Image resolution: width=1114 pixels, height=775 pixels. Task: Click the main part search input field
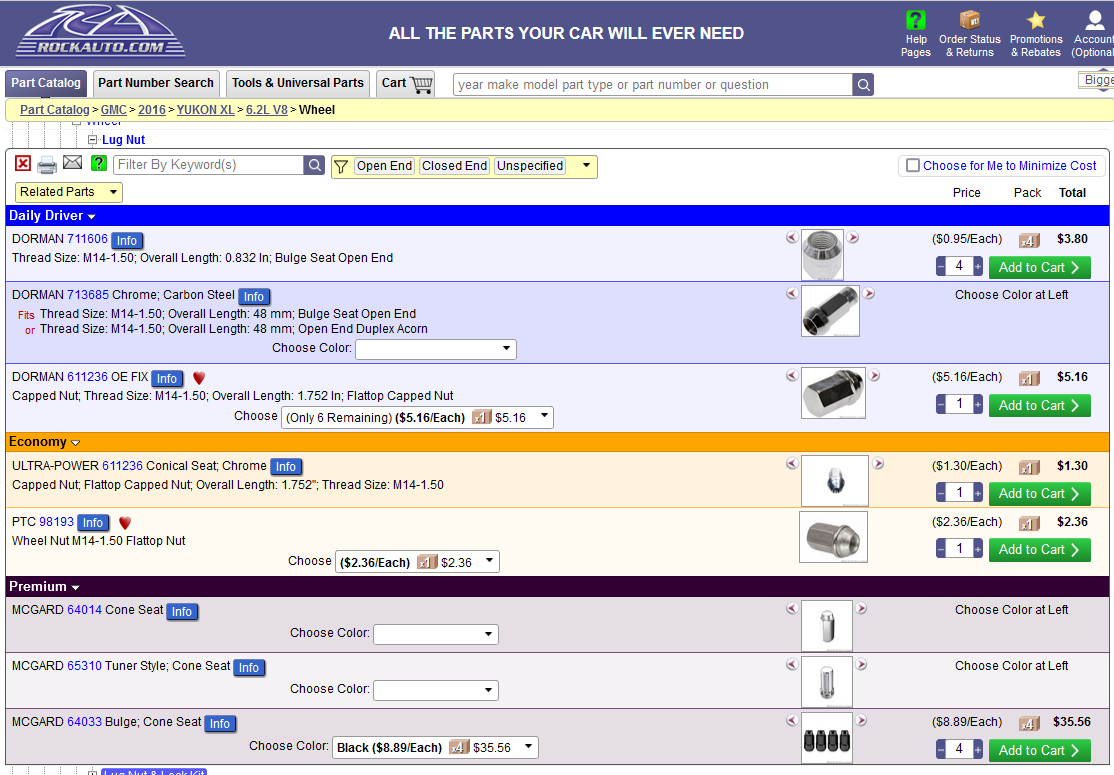[x=653, y=85]
